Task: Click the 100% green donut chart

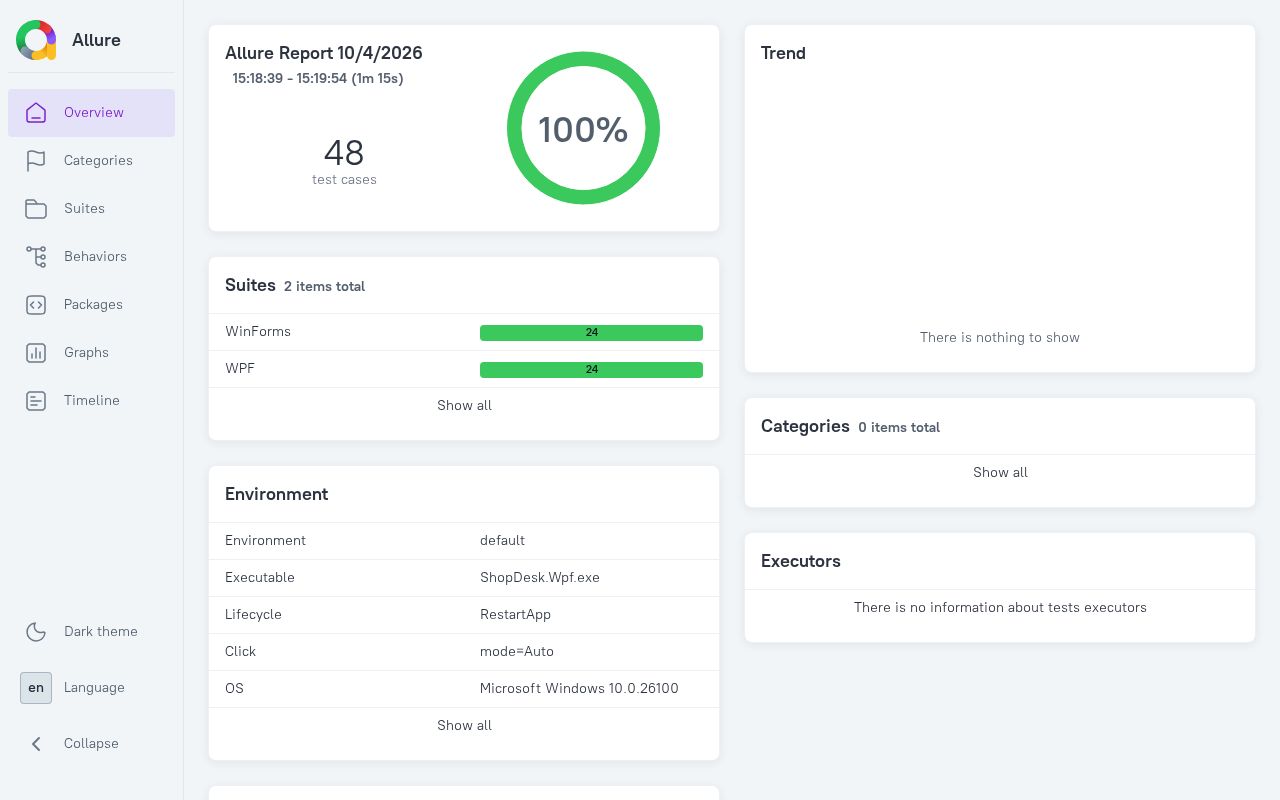Action: pyautogui.click(x=583, y=128)
